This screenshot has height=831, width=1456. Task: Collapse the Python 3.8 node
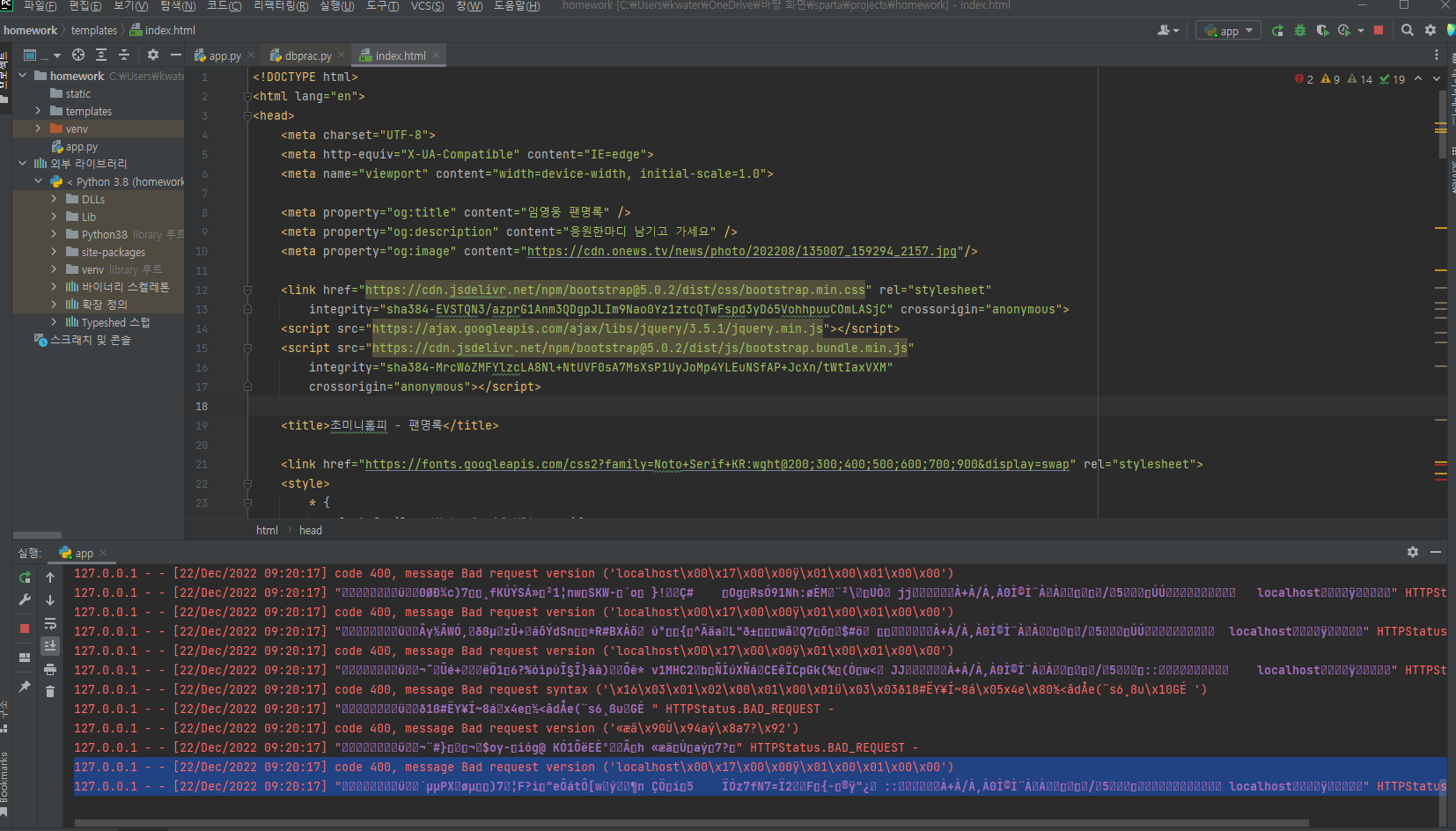(x=38, y=181)
